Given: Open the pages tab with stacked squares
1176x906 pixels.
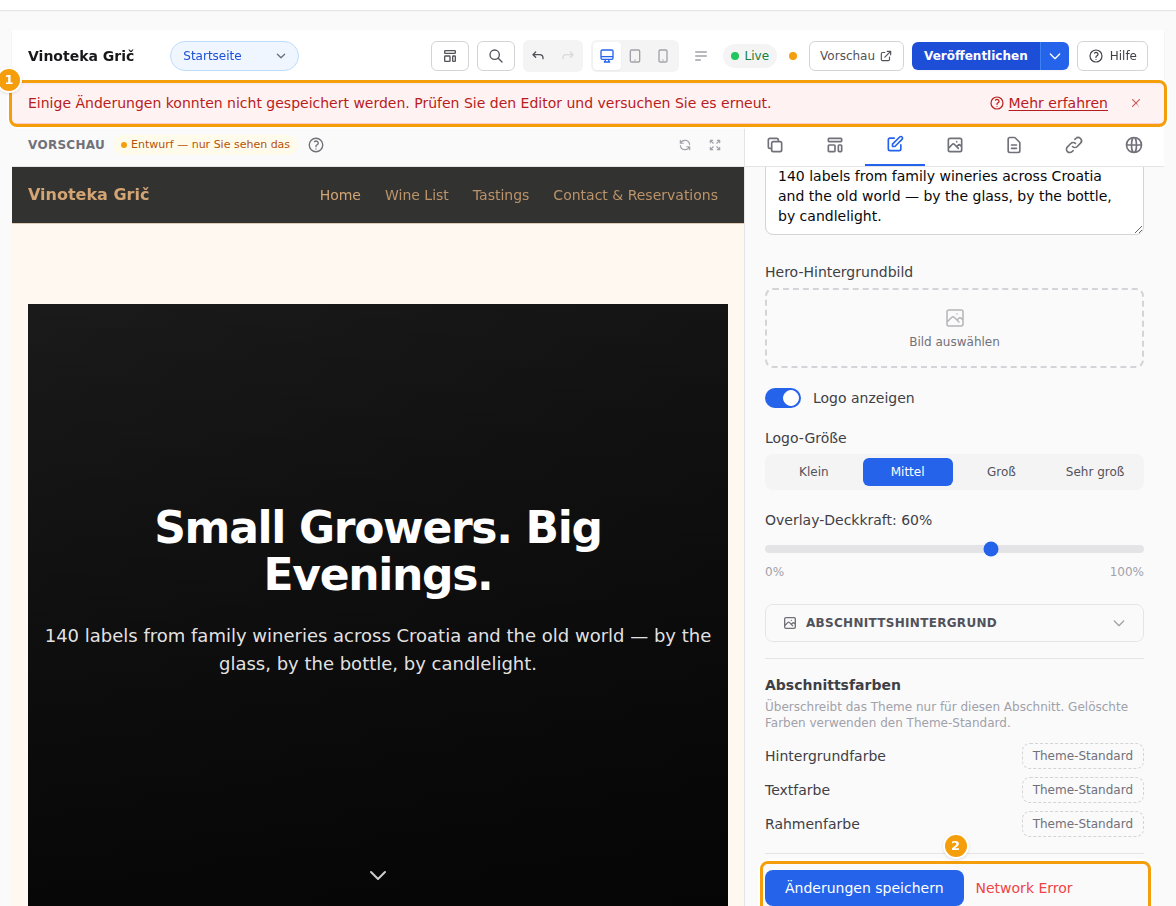Looking at the screenshot, I should point(775,145).
